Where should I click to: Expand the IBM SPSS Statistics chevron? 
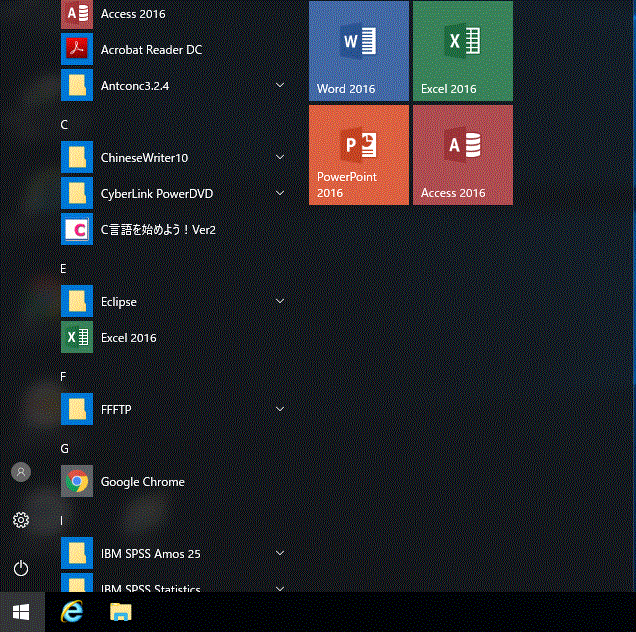(280, 588)
